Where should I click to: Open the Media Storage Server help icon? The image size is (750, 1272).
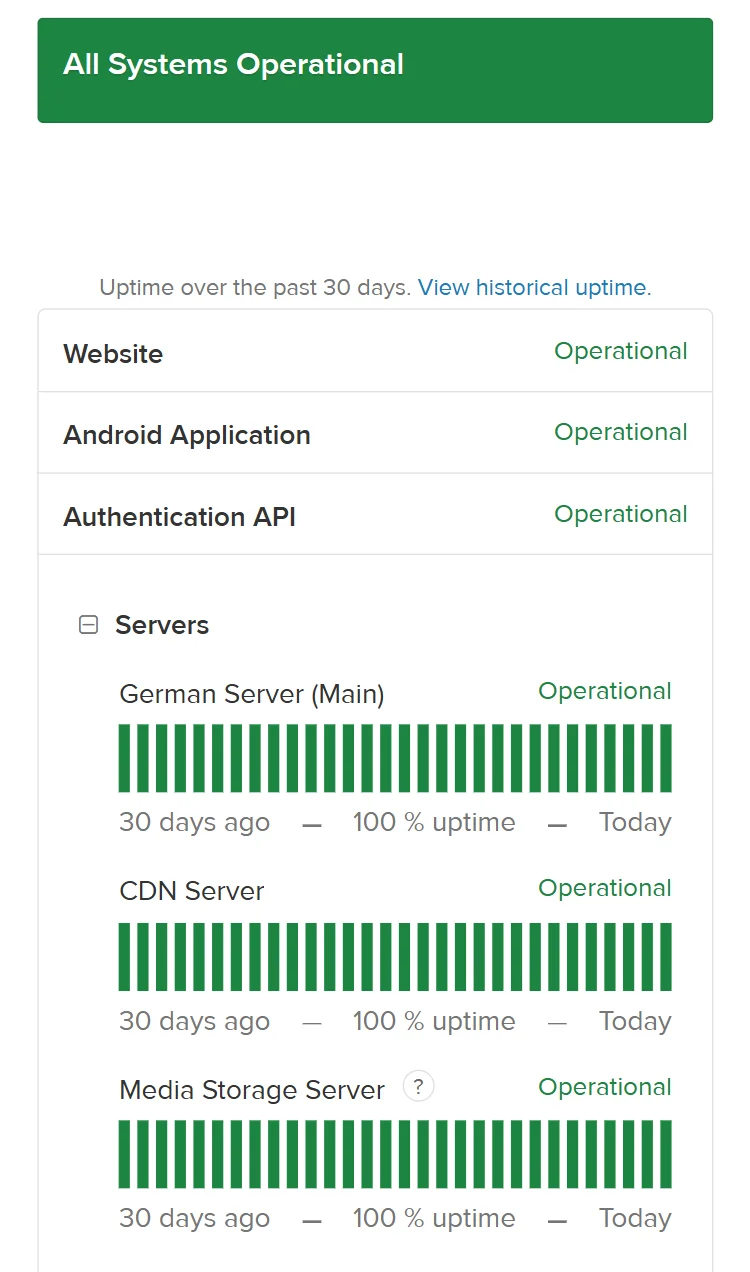pyautogui.click(x=419, y=1086)
